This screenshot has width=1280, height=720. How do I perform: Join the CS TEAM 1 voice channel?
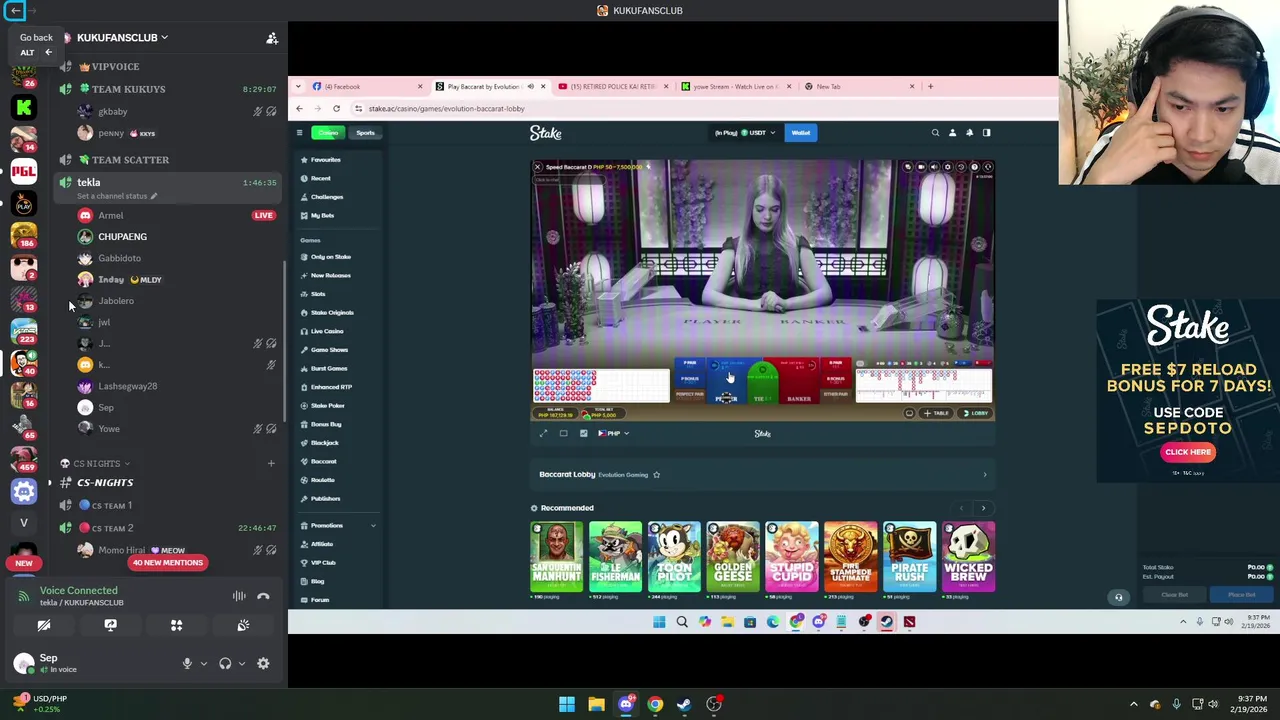pyautogui.click(x=111, y=506)
